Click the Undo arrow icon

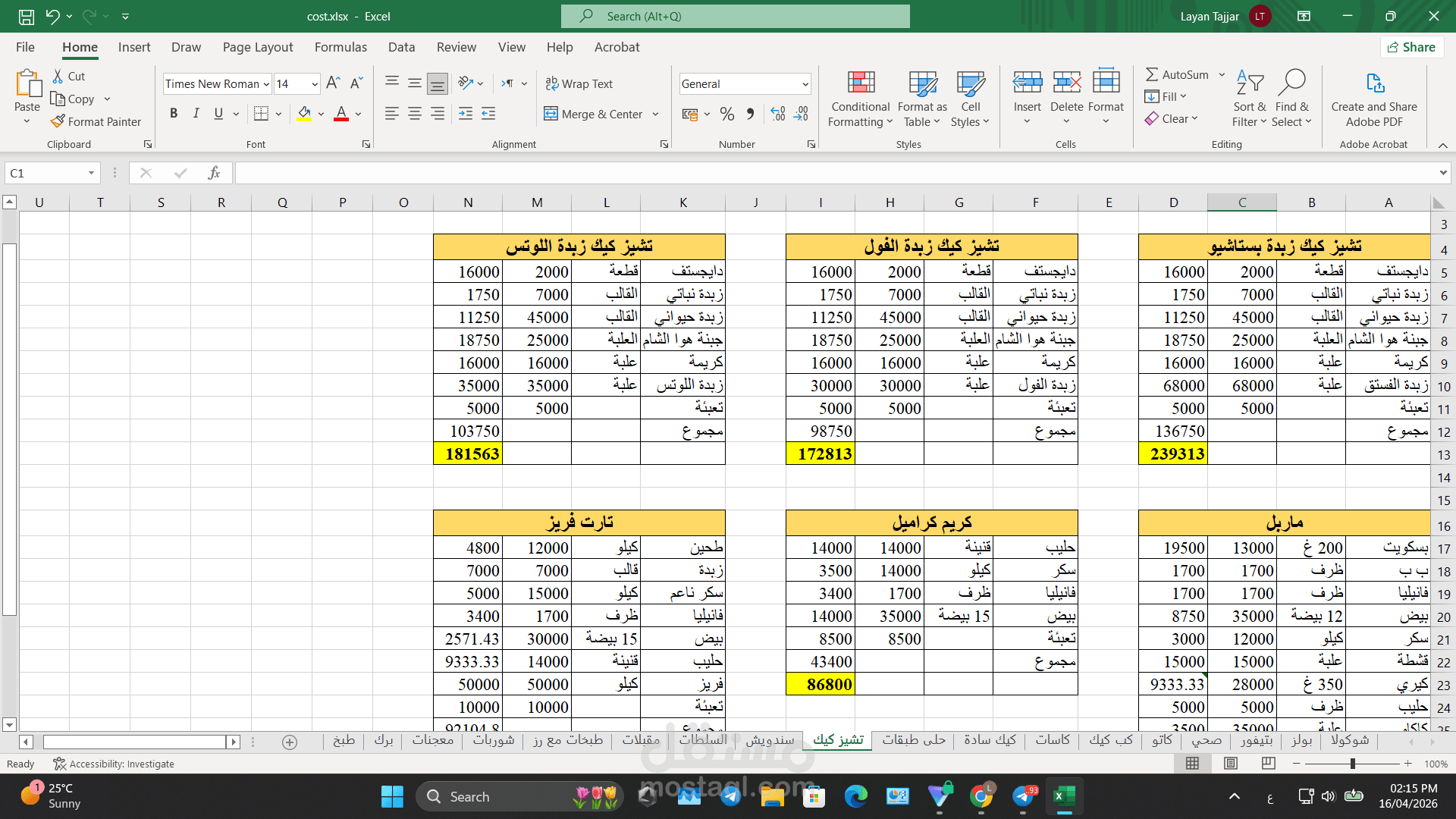pyautogui.click(x=52, y=16)
